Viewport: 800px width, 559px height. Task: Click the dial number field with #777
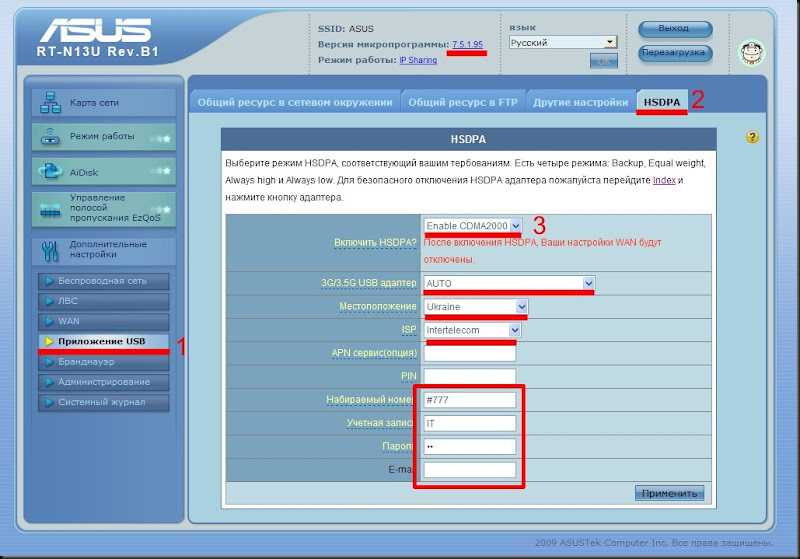click(x=470, y=400)
